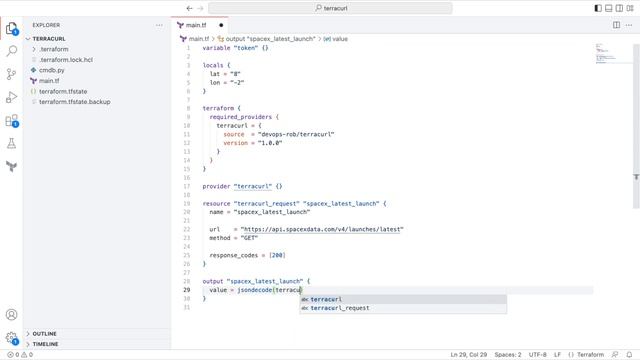Select the terracurl_request autocomplete suggestion
The height and width of the screenshot is (360, 640).
pos(403,308)
